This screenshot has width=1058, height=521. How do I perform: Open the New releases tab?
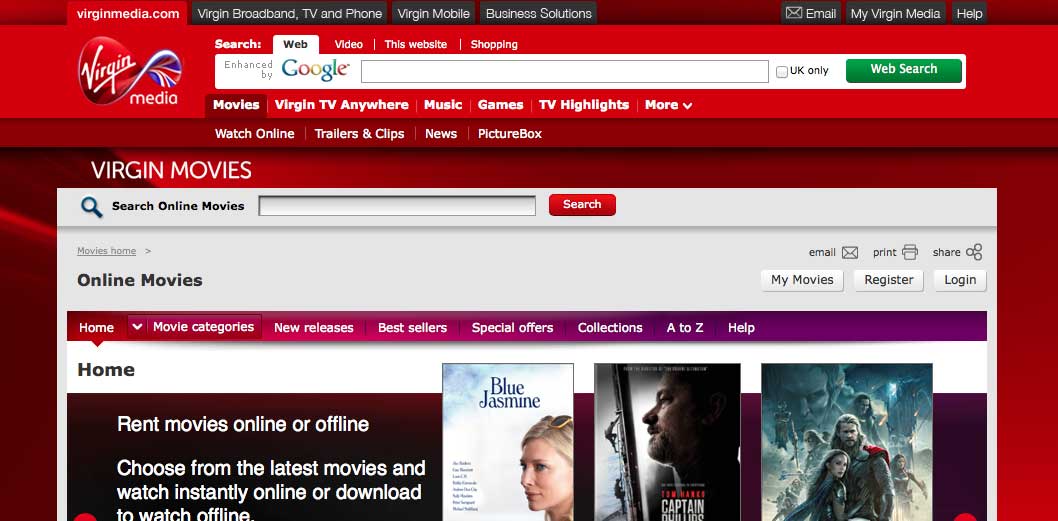click(x=313, y=327)
